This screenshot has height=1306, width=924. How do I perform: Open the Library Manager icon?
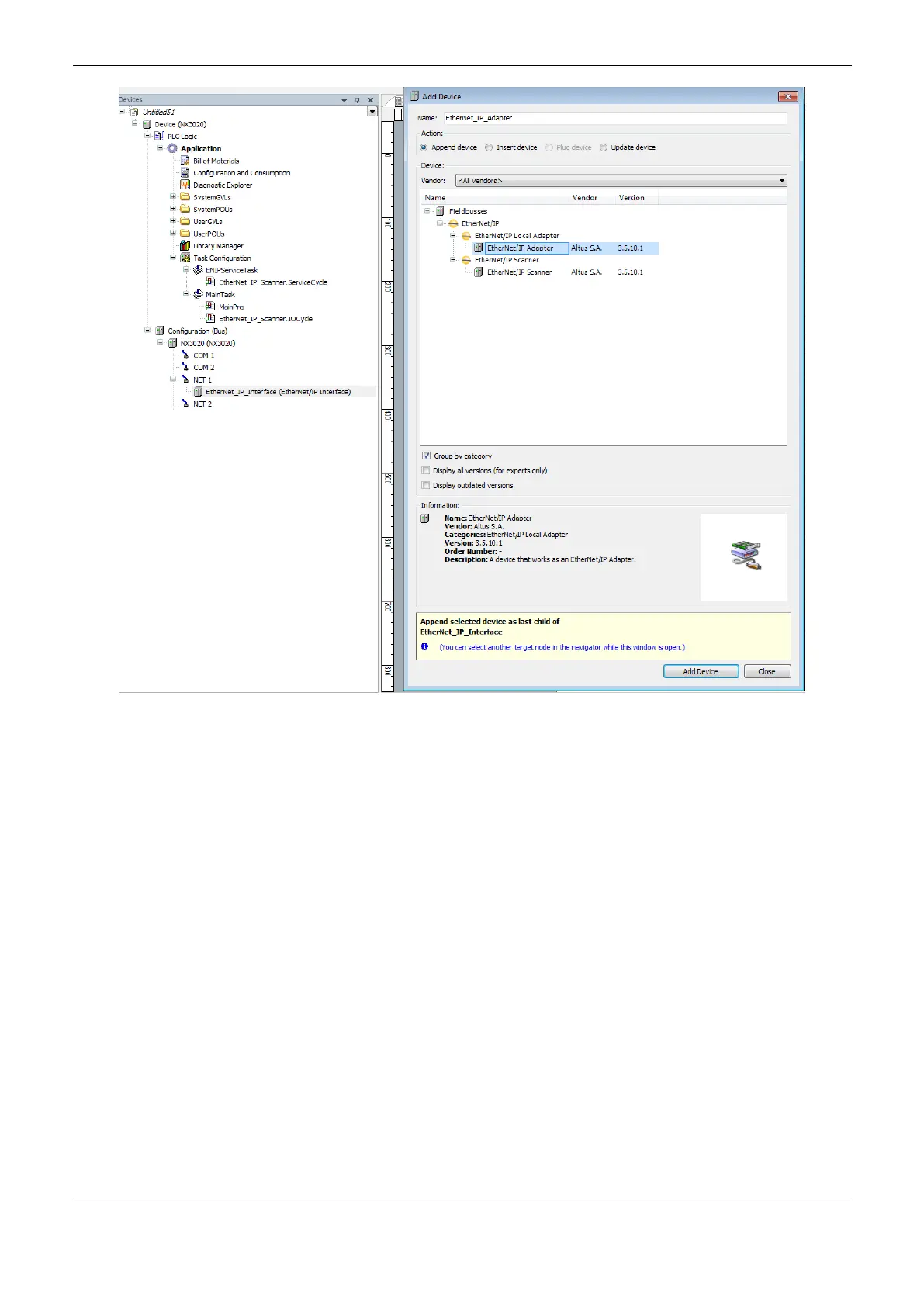(185, 245)
